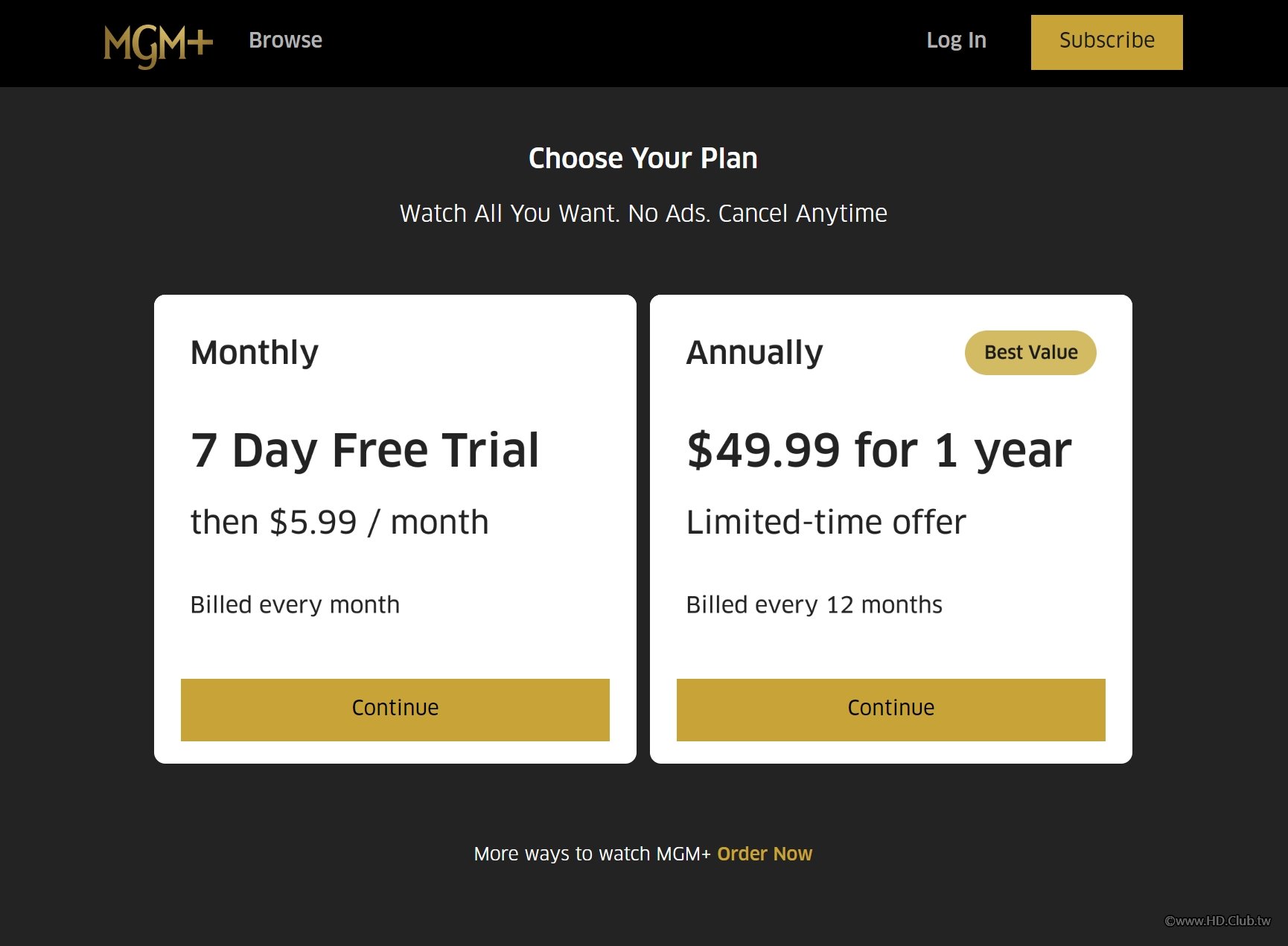Screen dimensions: 1288x946
Task: Click the Limited-time offer text
Action: [x=826, y=522]
